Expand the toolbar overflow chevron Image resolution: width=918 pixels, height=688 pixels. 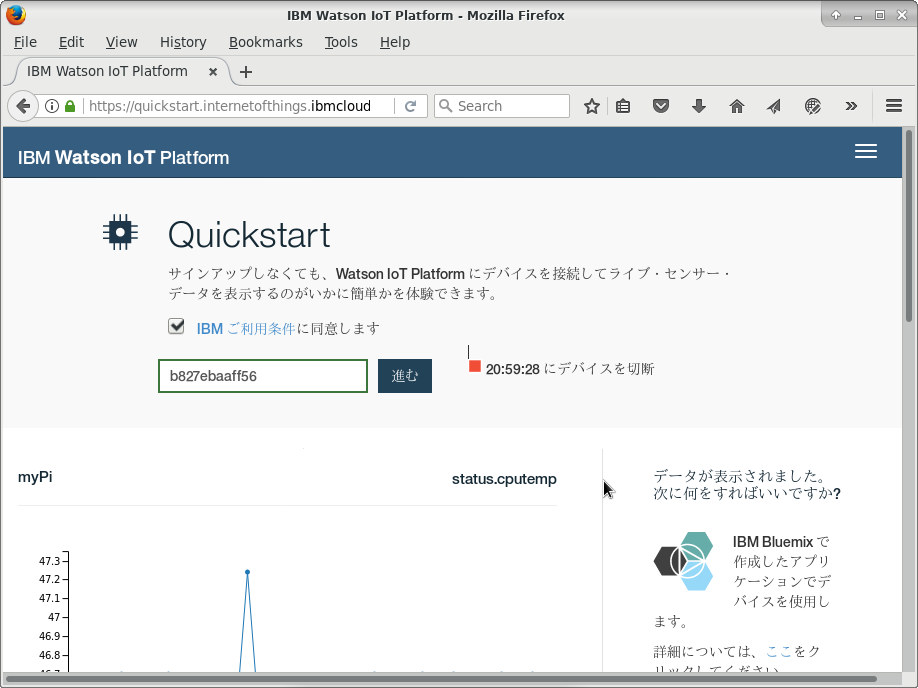851,105
